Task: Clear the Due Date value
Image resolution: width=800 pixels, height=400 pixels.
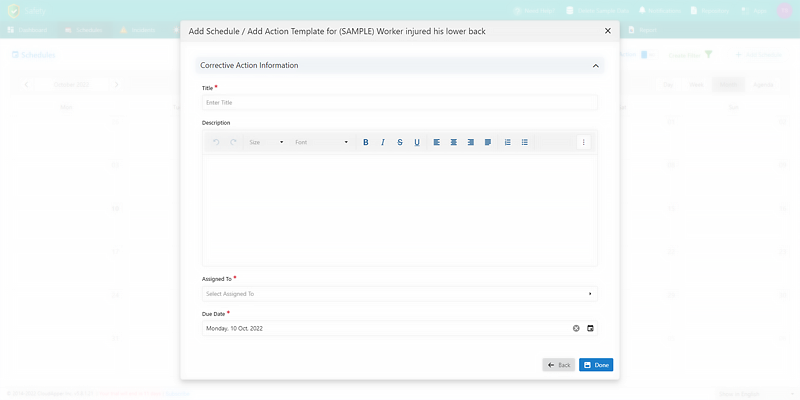Action: (x=576, y=328)
